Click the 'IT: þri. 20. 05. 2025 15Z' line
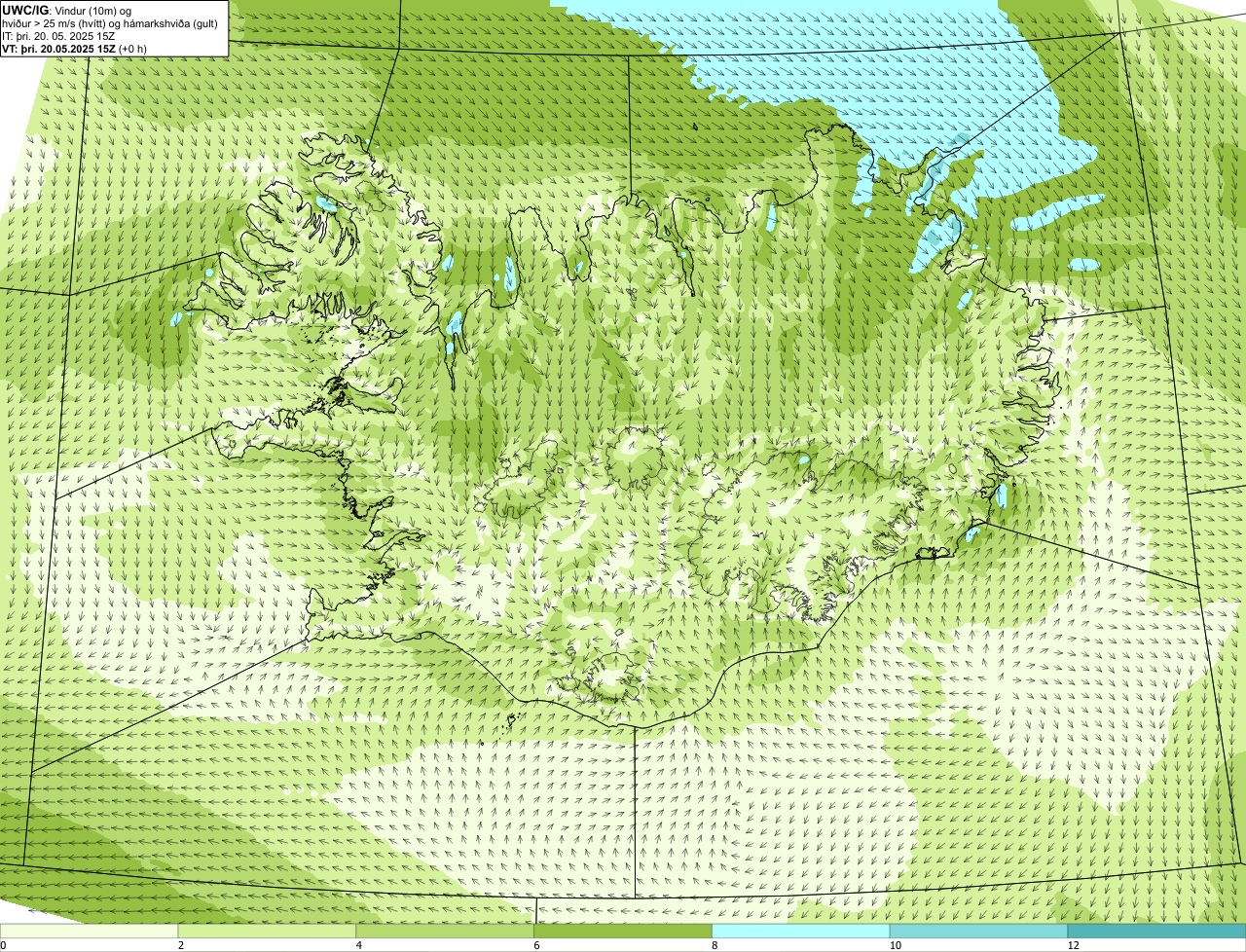1246x952 pixels. pos(58,35)
